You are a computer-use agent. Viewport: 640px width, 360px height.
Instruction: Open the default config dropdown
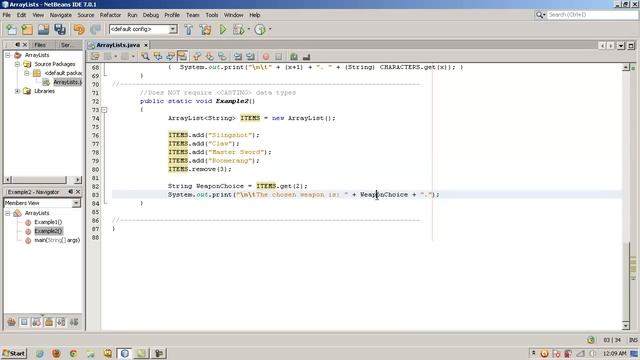tap(173, 29)
